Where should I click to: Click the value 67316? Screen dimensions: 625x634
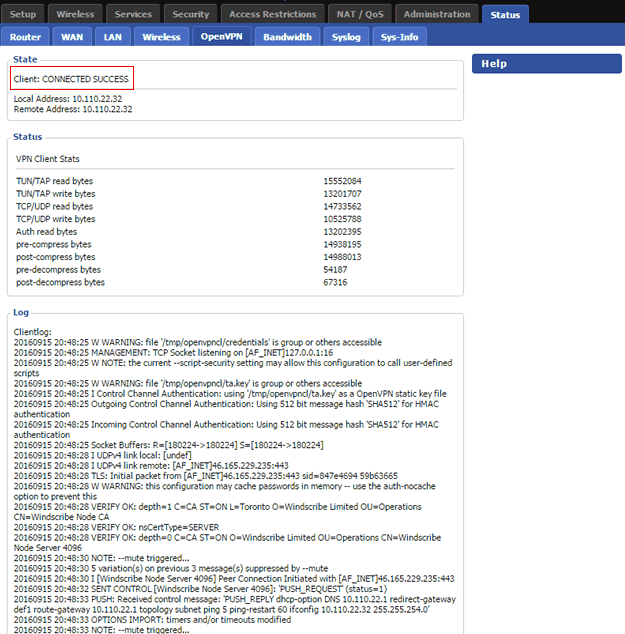(x=335, y=282)
